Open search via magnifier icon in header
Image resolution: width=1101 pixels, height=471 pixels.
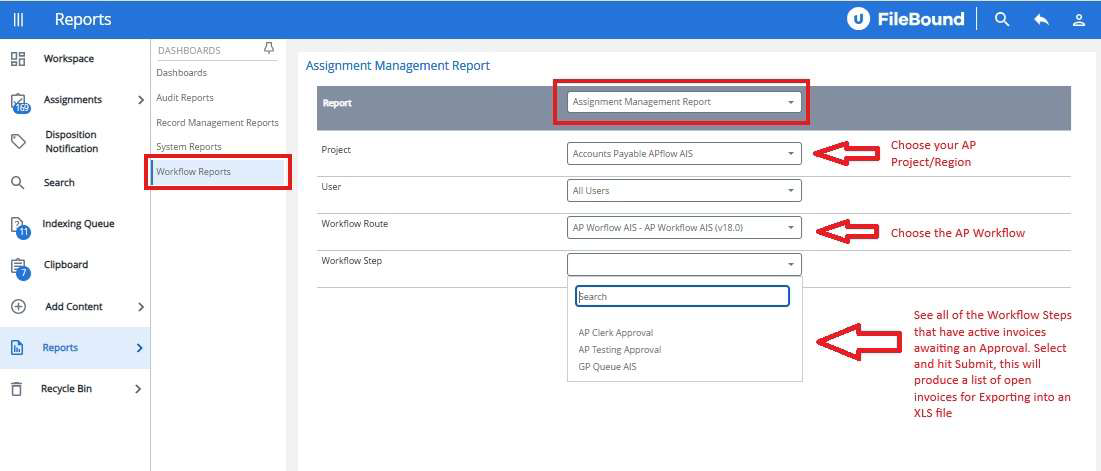(x=1002, y=20)
